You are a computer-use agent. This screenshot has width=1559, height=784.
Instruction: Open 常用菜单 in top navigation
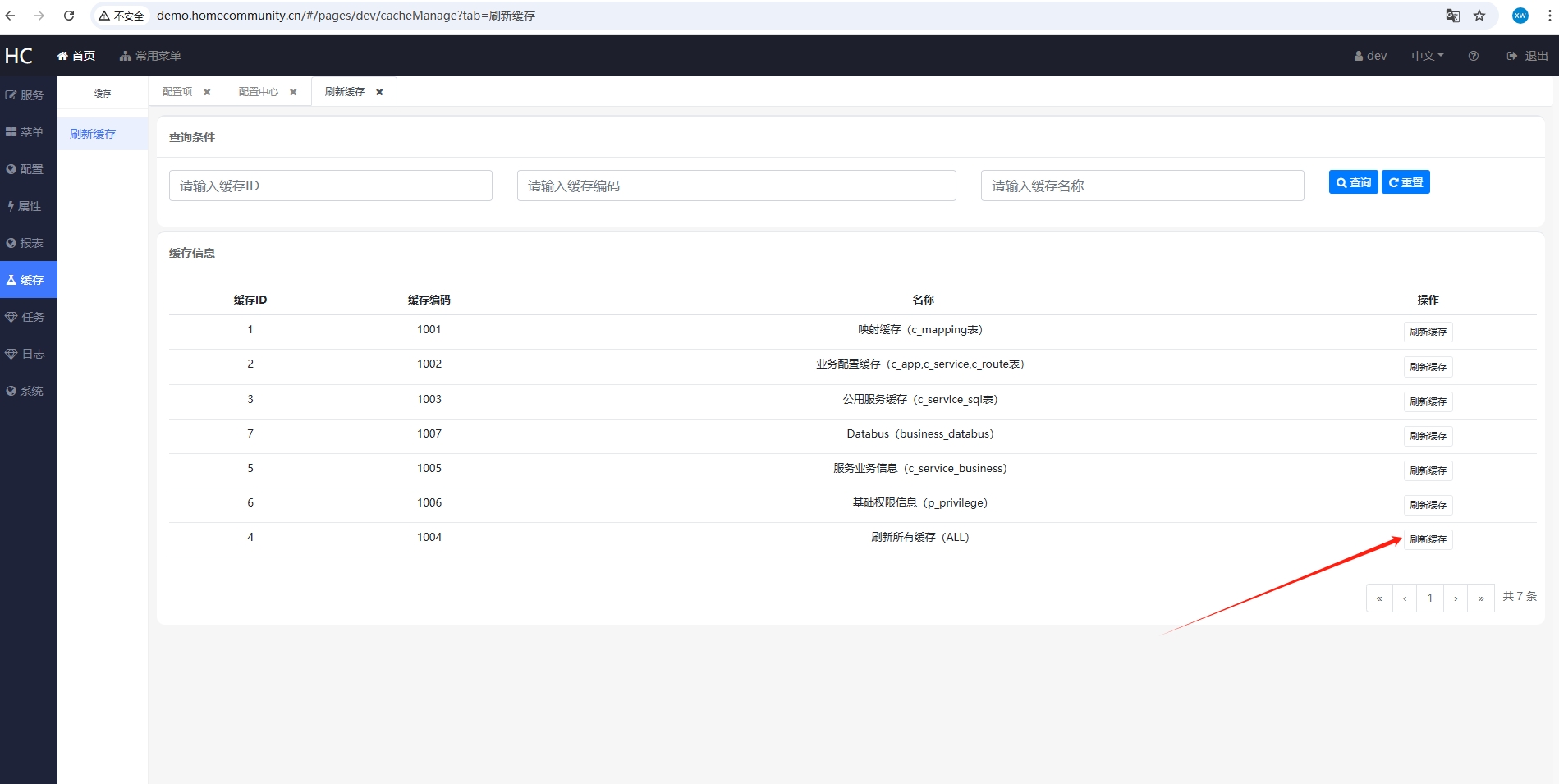(x=150, y=56)
